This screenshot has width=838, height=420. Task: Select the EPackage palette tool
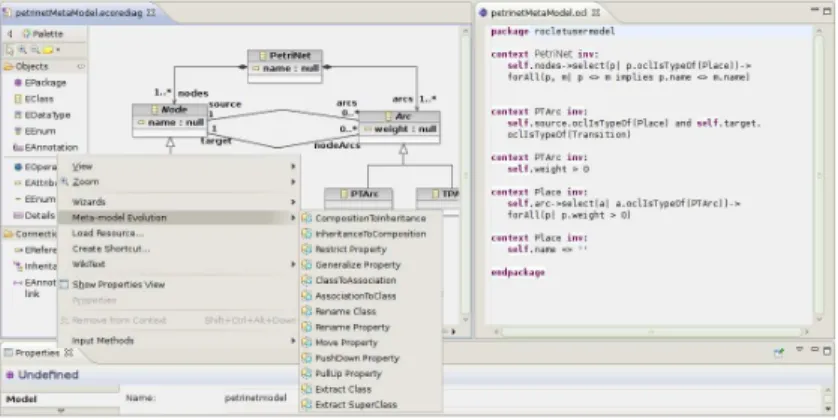click(40, 83)
